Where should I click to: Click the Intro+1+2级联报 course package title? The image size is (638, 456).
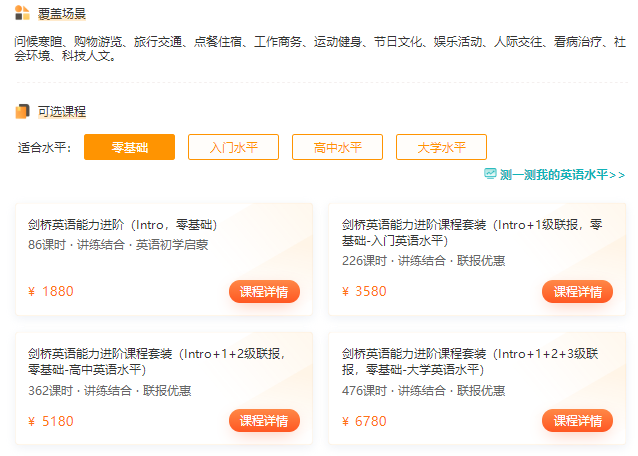156,361
